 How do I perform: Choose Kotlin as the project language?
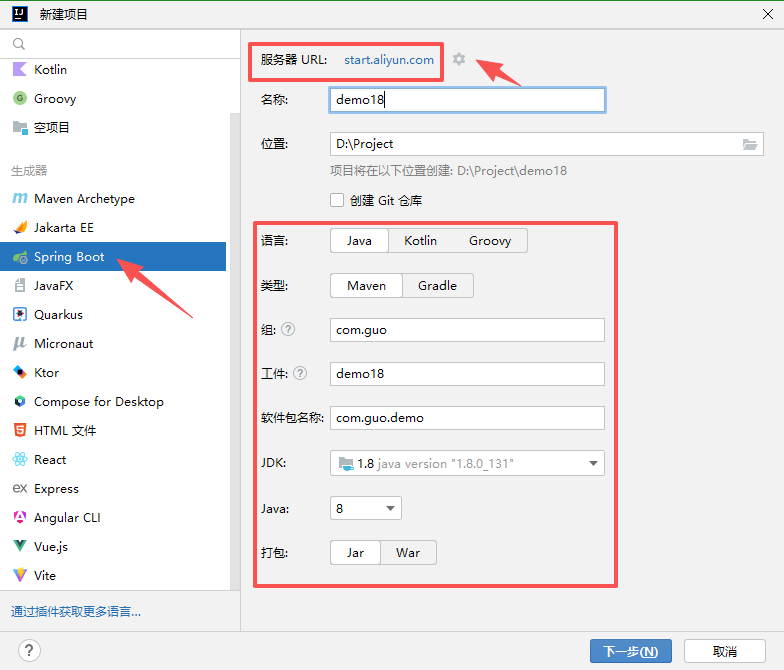click(420, 241)
